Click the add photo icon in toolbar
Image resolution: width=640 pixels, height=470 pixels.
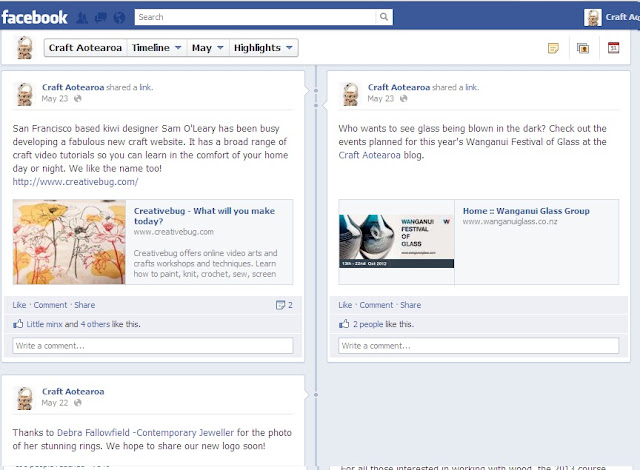click(x=583, y=48)
